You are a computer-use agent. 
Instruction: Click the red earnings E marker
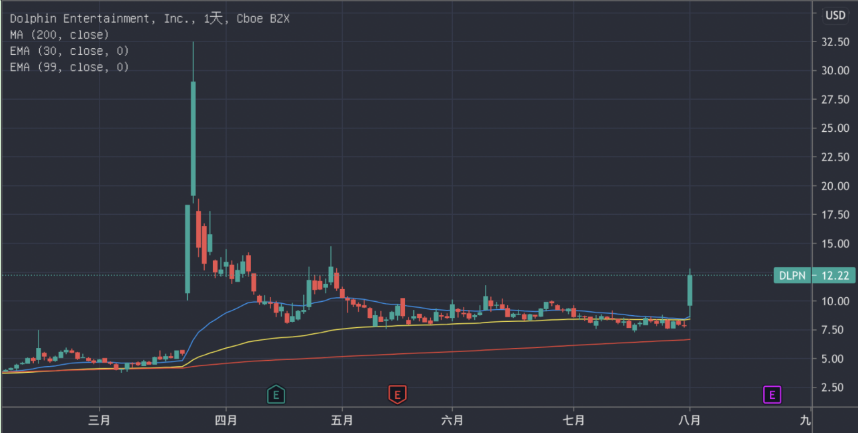(397, 394)
